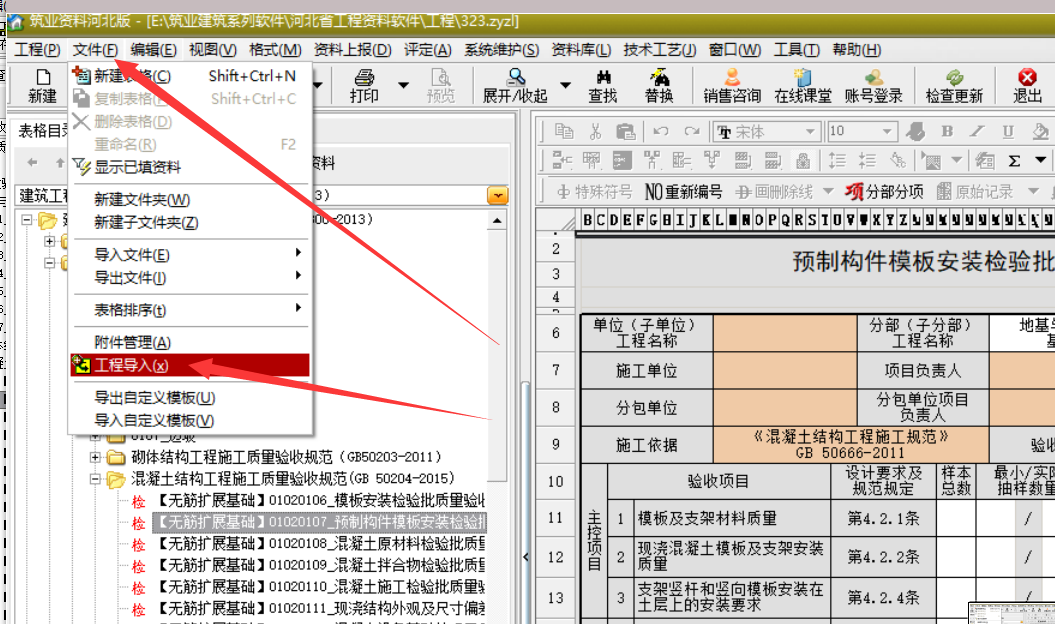Viewport: 1055px width, 624px height.
Task: Open the 表格排序(t) submenu
Action: 190,310
